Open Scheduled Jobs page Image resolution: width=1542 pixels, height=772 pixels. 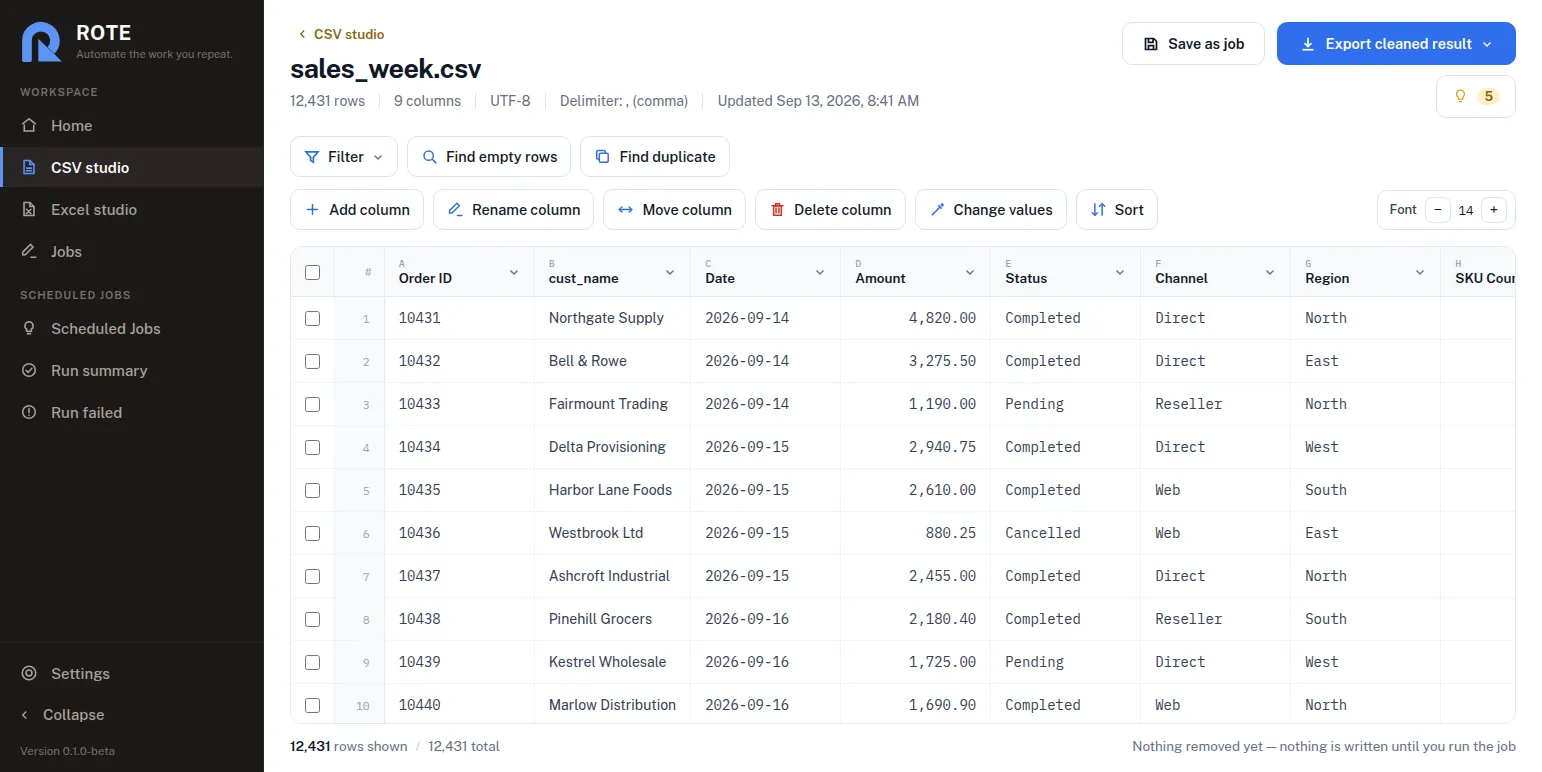[131, 329]
